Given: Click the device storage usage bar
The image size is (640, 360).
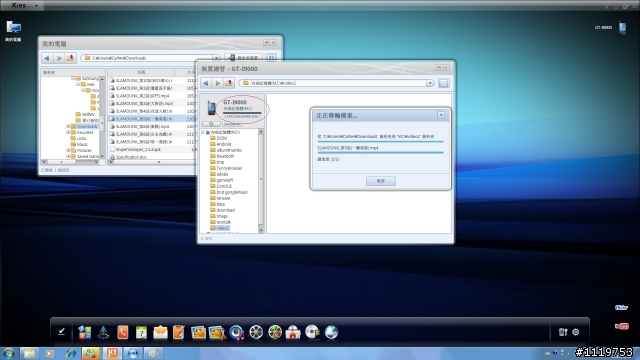Looking at the screenshot, I should coord(242,113).
